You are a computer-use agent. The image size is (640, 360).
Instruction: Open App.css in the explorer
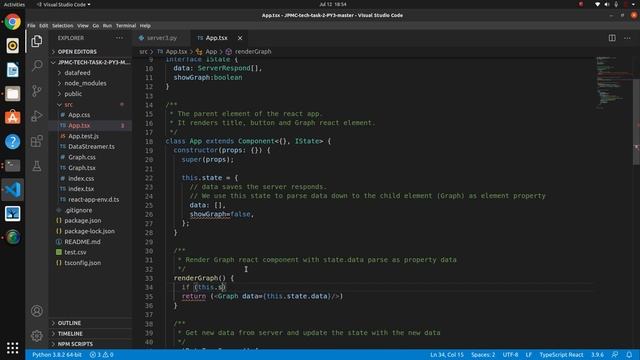pos(79,115)
